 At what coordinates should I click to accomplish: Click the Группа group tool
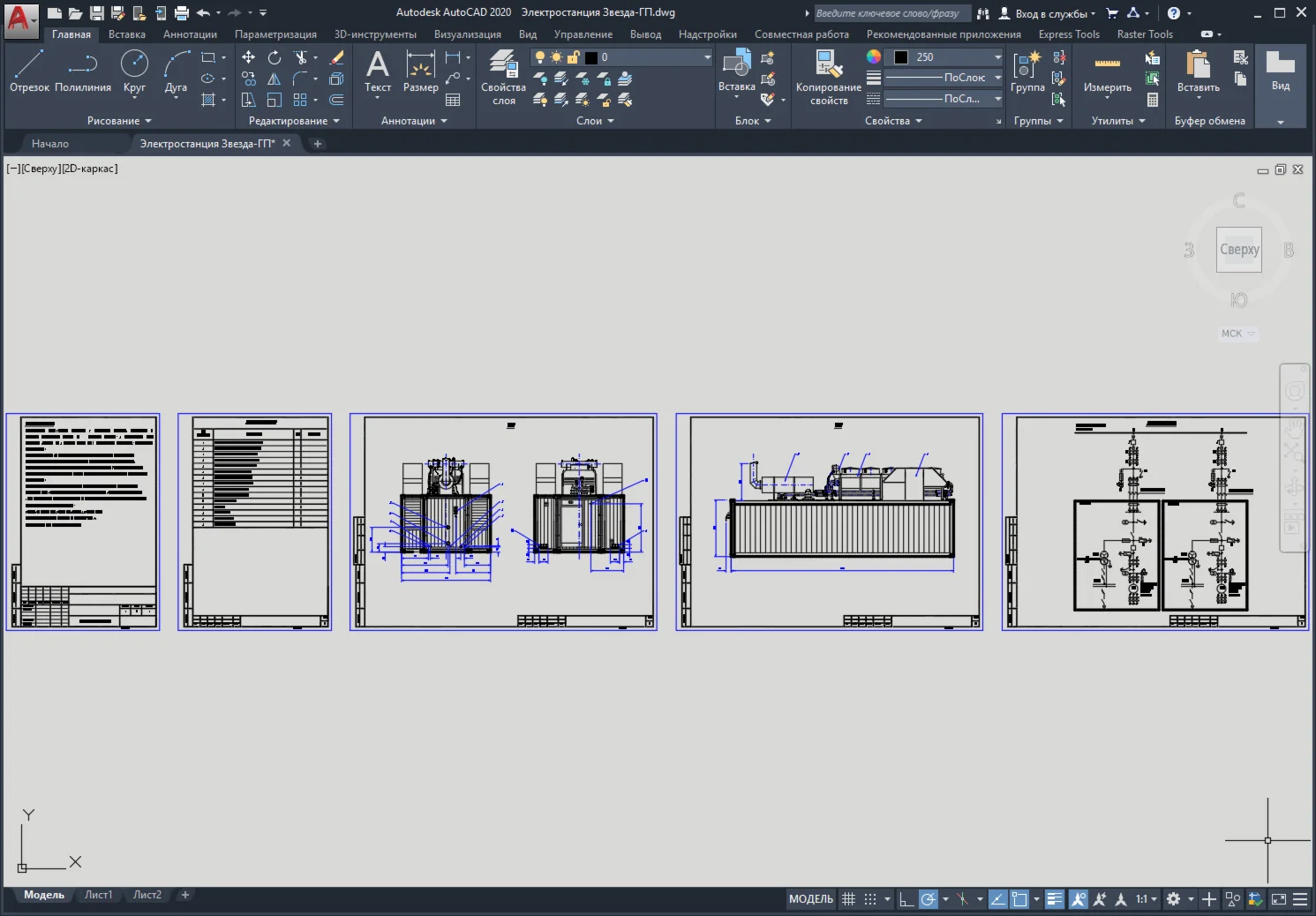[x=1027, y=71]
